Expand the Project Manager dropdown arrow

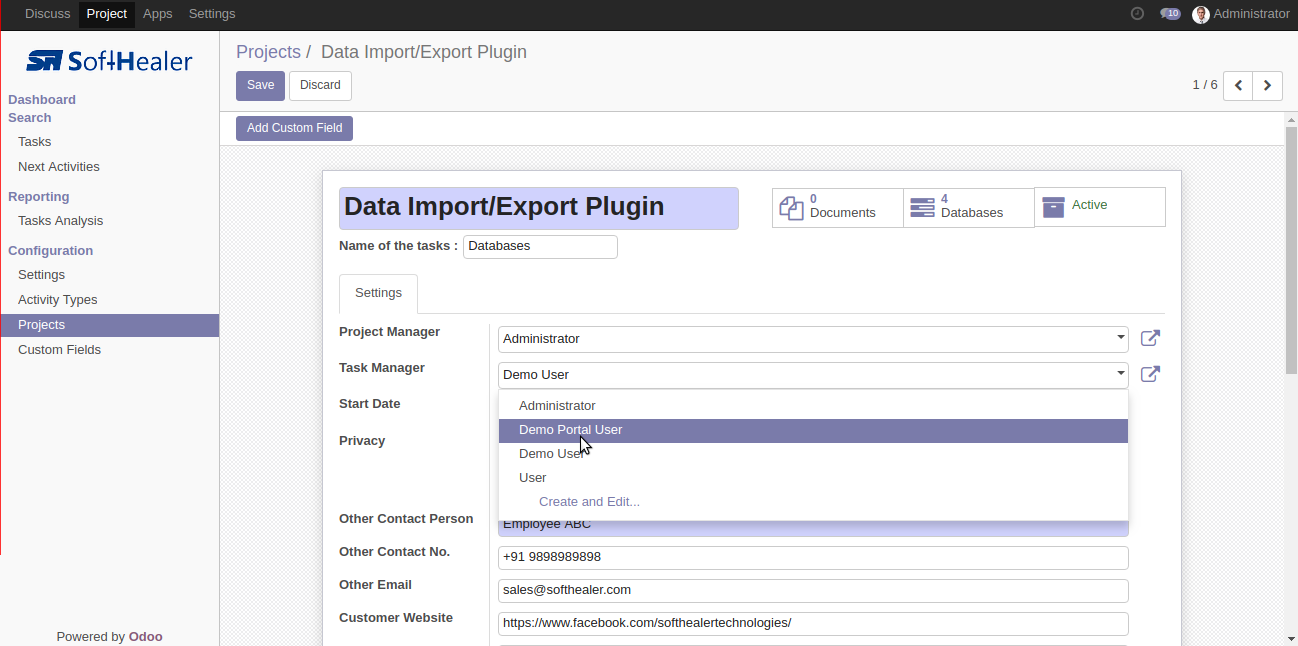click(x=1120, y=338)
